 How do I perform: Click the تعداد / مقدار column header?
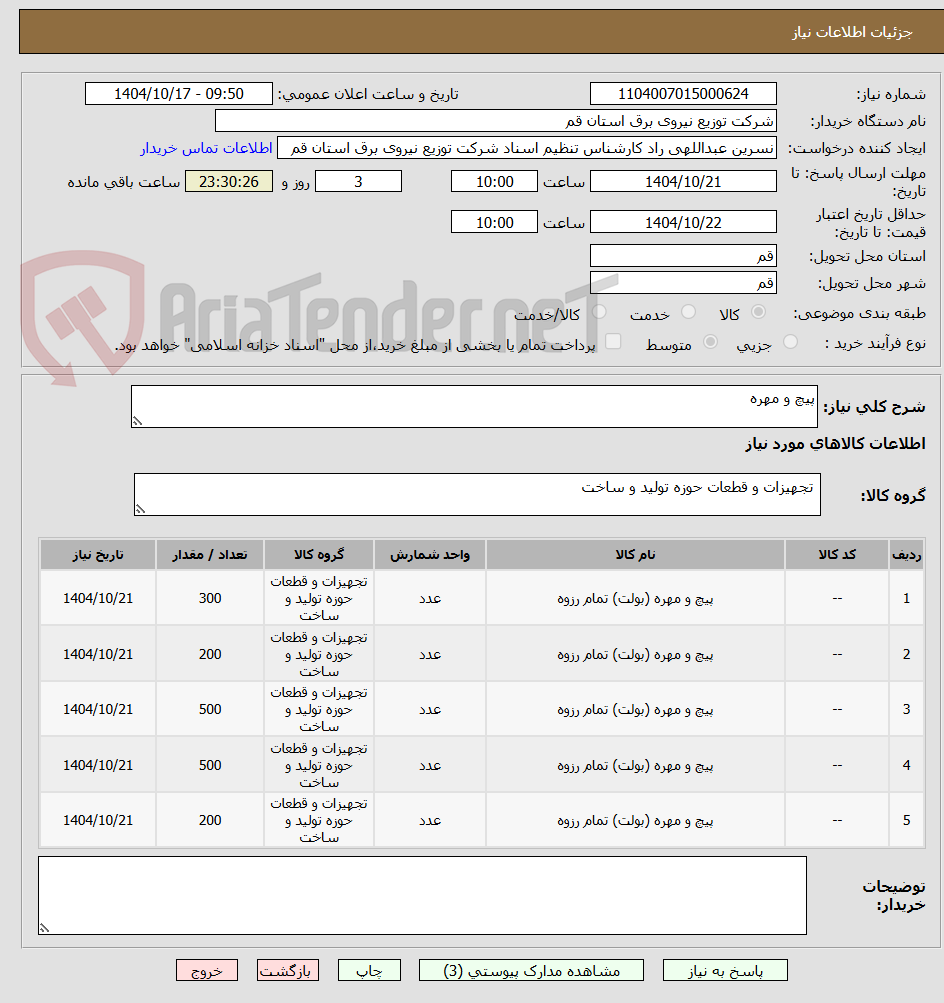point(210,555)
